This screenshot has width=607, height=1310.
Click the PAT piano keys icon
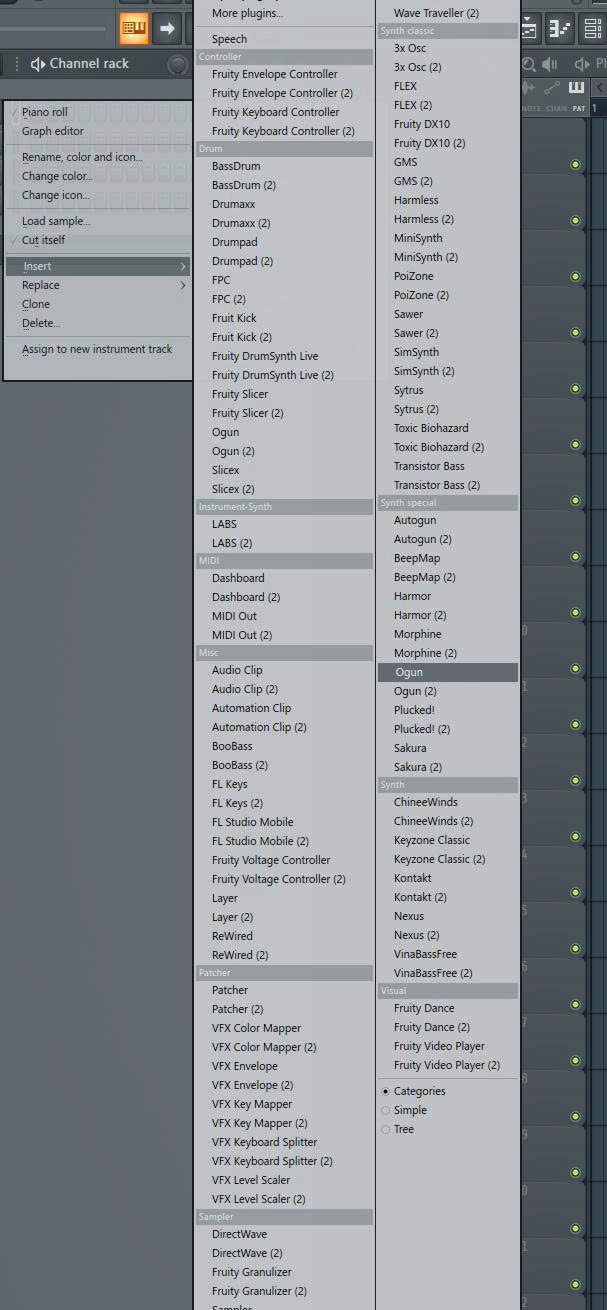(x=576, y=89)
